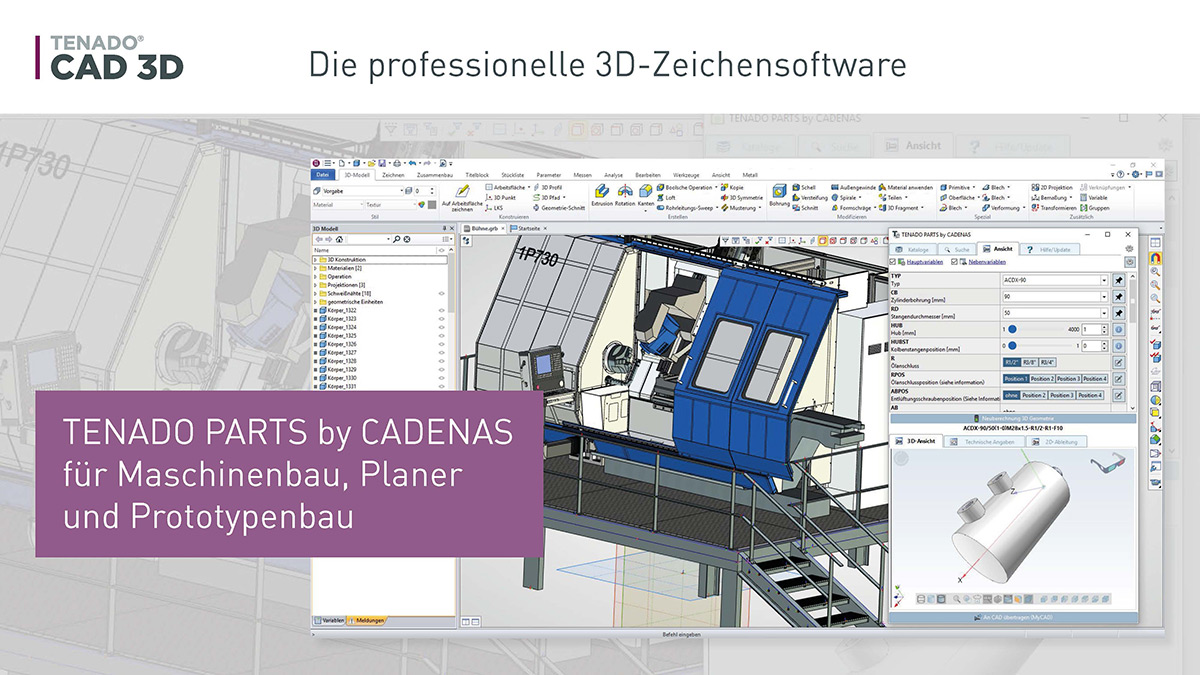1200x675 pixels.
Task: Select the 3D Profil tool
Action: tap(548, 187)
